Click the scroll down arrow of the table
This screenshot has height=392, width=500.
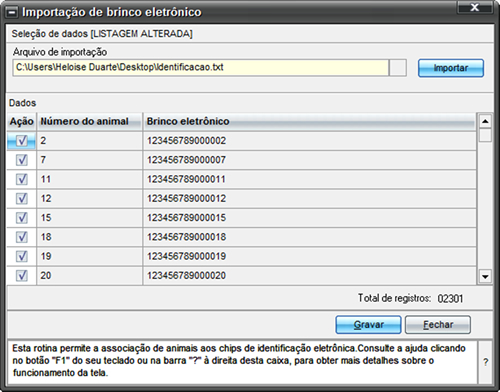click(x=485, y=276)
